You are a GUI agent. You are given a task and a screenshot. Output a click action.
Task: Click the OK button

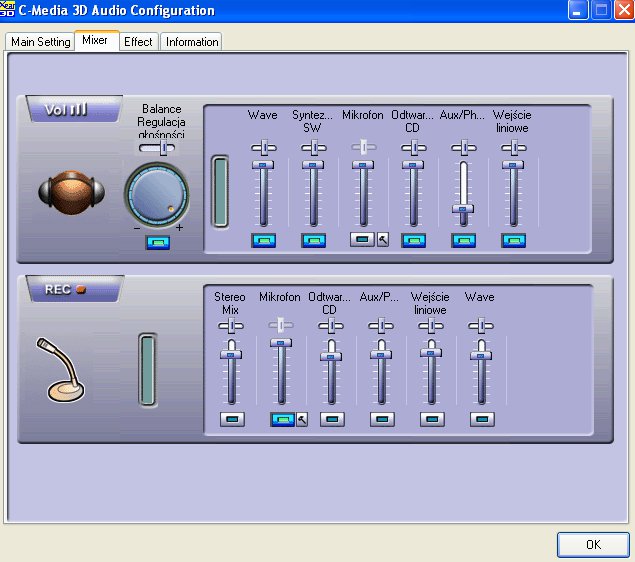click(x=593, y=545)
